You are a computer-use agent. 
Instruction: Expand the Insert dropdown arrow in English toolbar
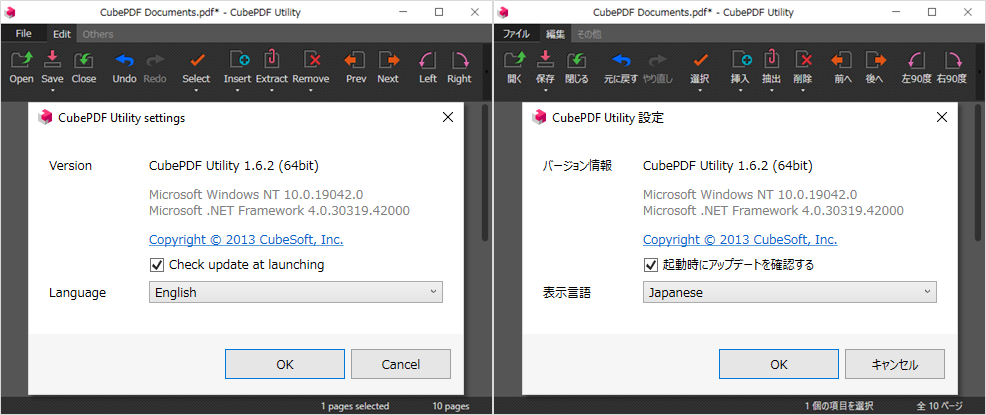(x=238, y=90)
